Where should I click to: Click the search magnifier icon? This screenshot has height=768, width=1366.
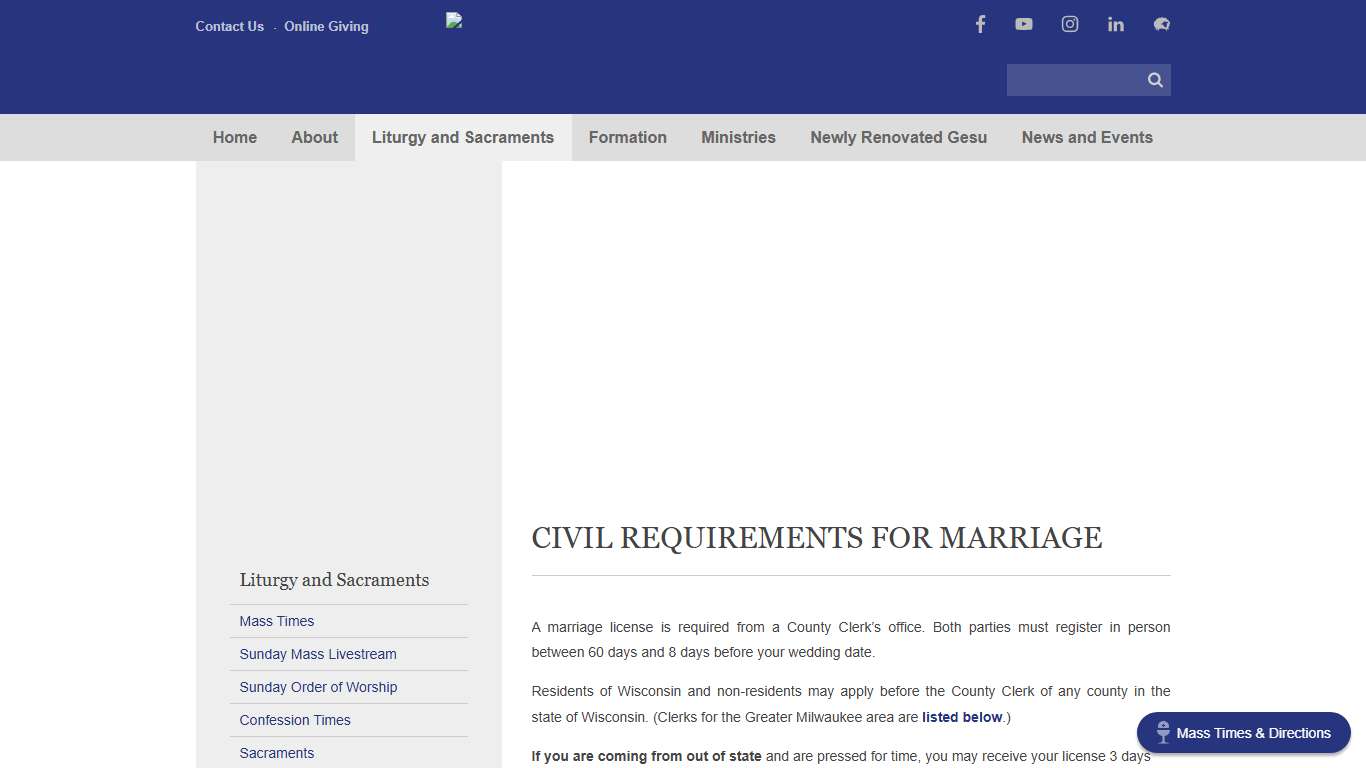point(1154,79)
